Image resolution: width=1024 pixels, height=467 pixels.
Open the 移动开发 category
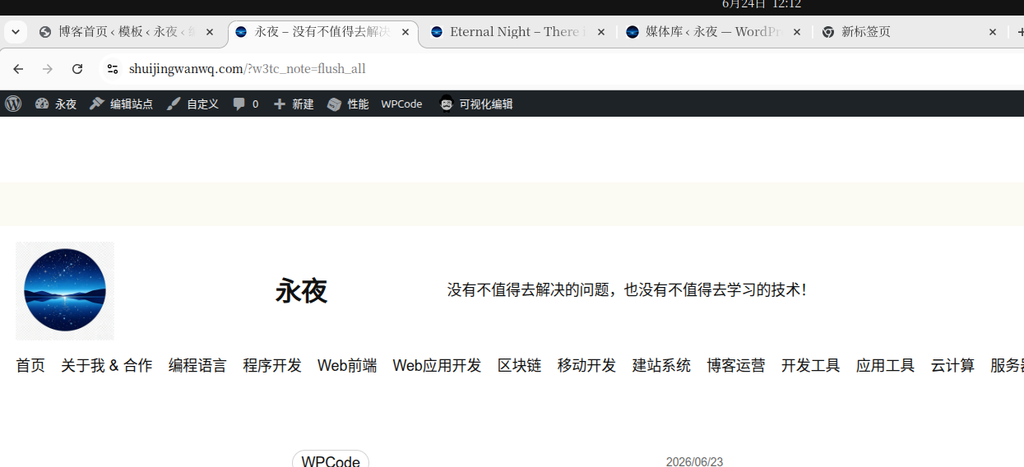586,366
